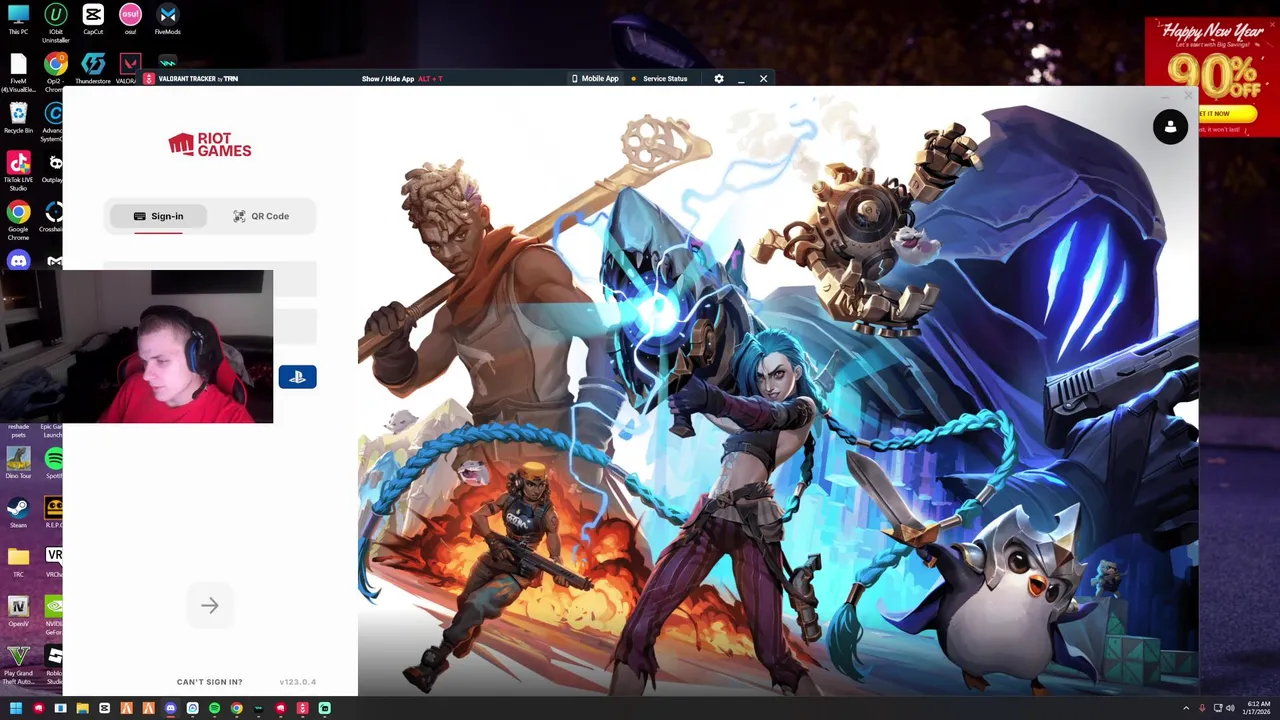Open CapCut from the taskbar
The height and width of the screenshot is (720, 1280).
(104, 708)
